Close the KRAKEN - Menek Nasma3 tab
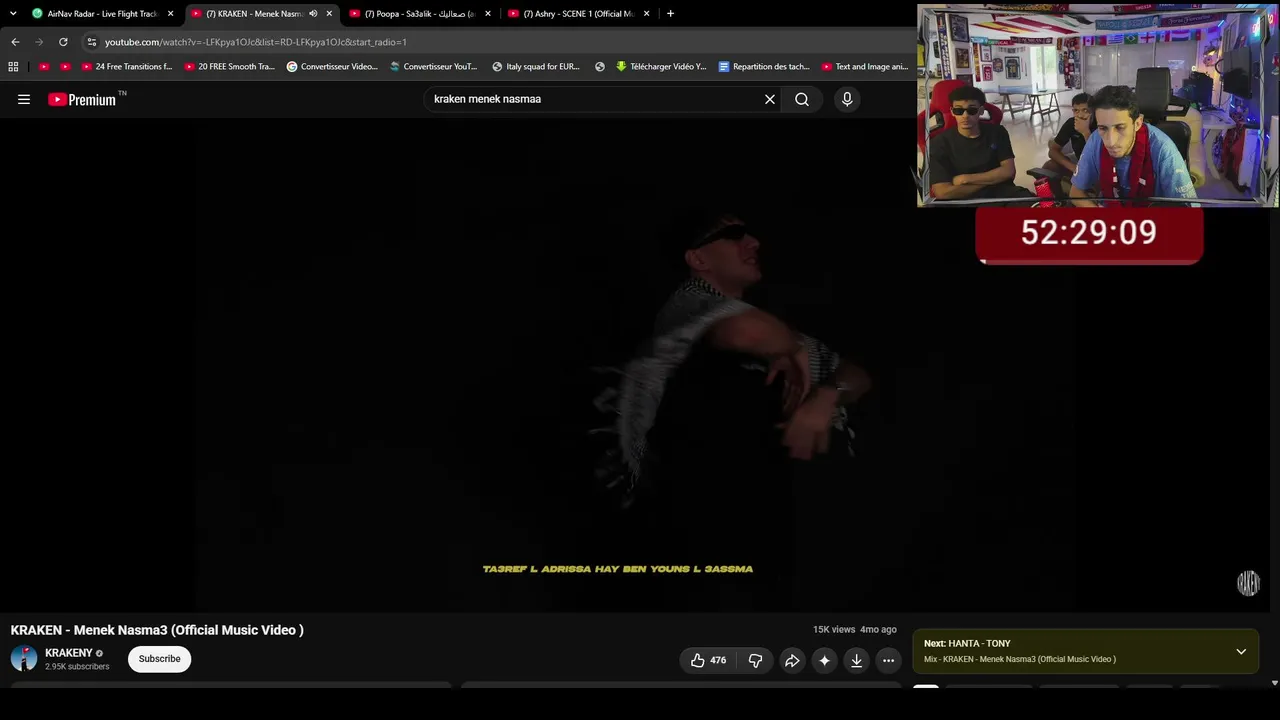Viewport: 1280px width, 720px height. tap(329, 14)
